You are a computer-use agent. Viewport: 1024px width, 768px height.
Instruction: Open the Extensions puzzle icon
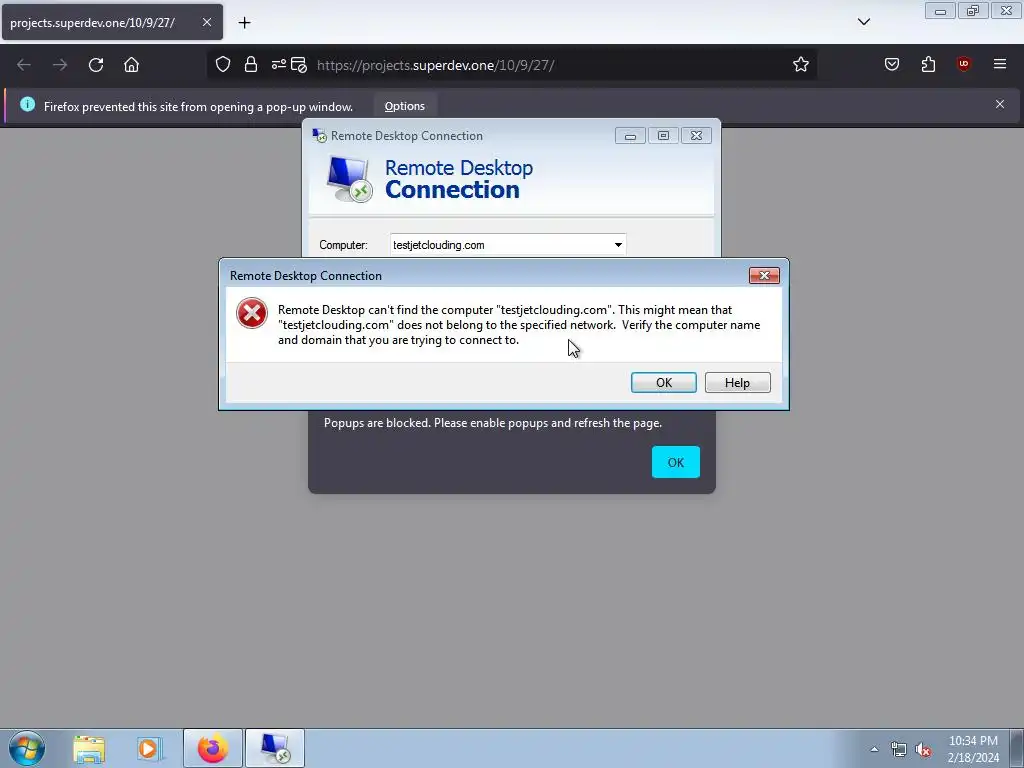point(928,64)
